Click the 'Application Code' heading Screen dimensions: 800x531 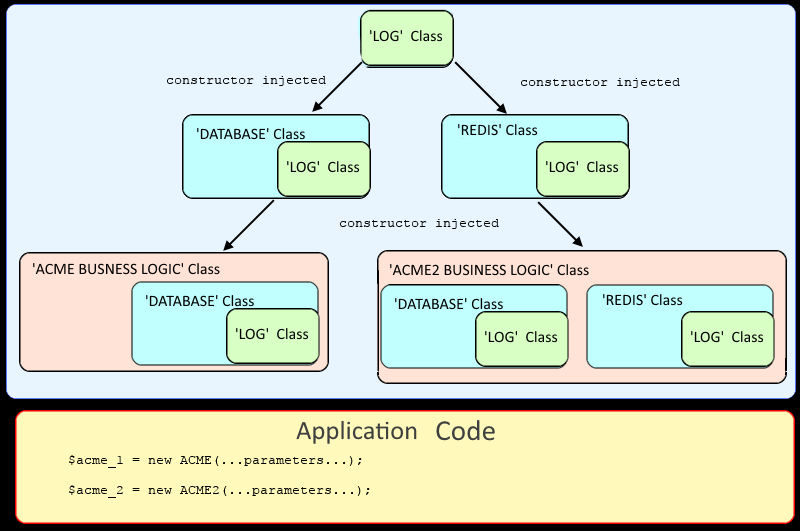click(396, 432)
